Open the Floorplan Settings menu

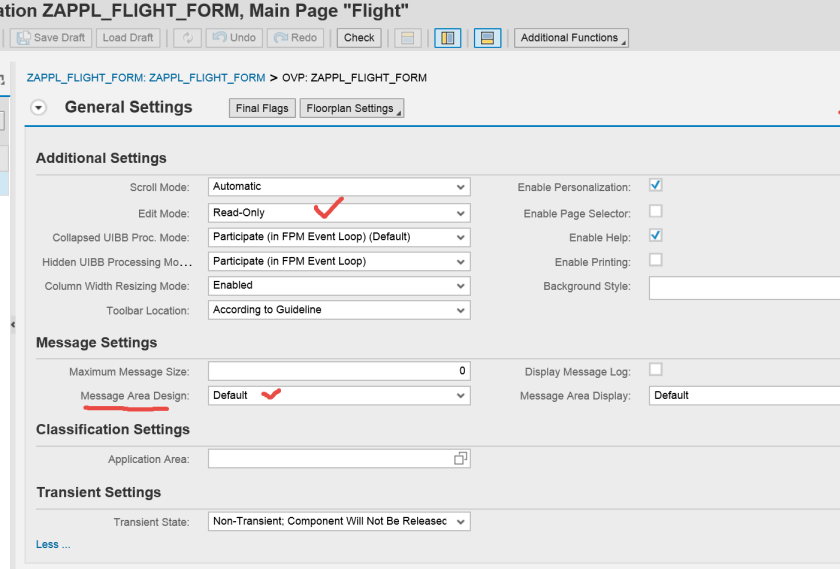click(x=351, y=108)
